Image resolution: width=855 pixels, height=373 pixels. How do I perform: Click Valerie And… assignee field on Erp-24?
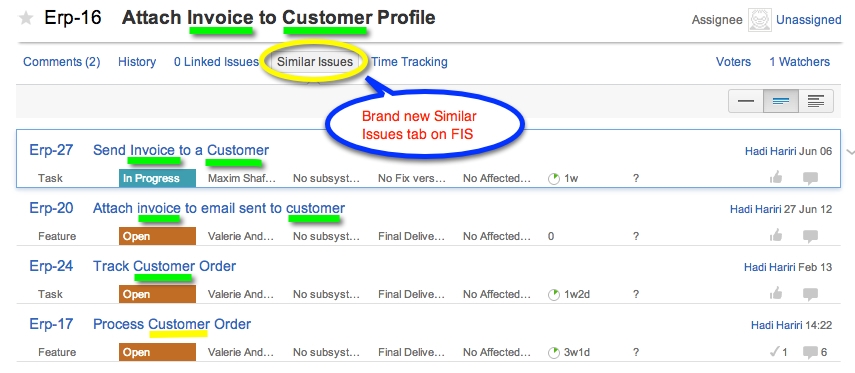point(241,294)
